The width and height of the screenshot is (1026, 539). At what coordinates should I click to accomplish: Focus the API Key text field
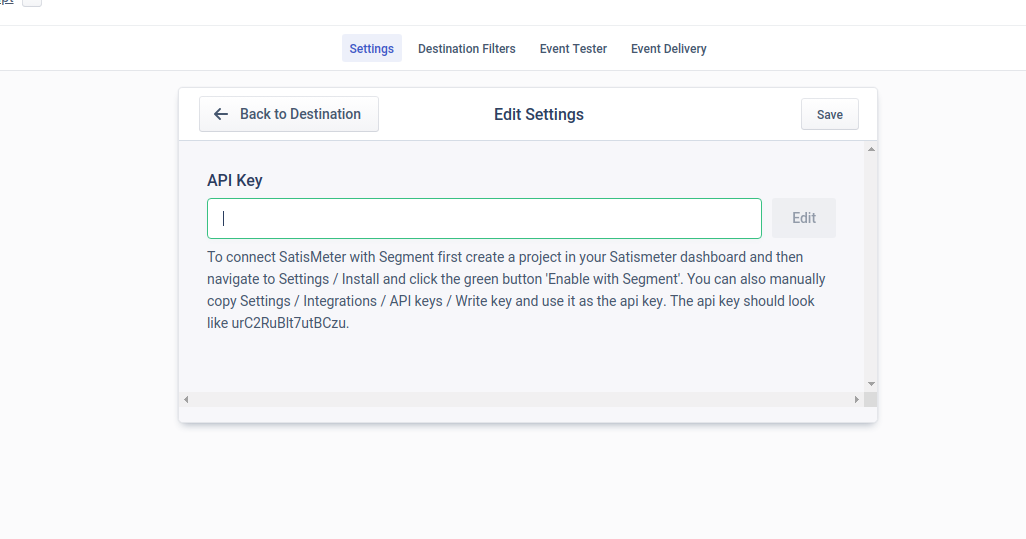click(484, 218)
